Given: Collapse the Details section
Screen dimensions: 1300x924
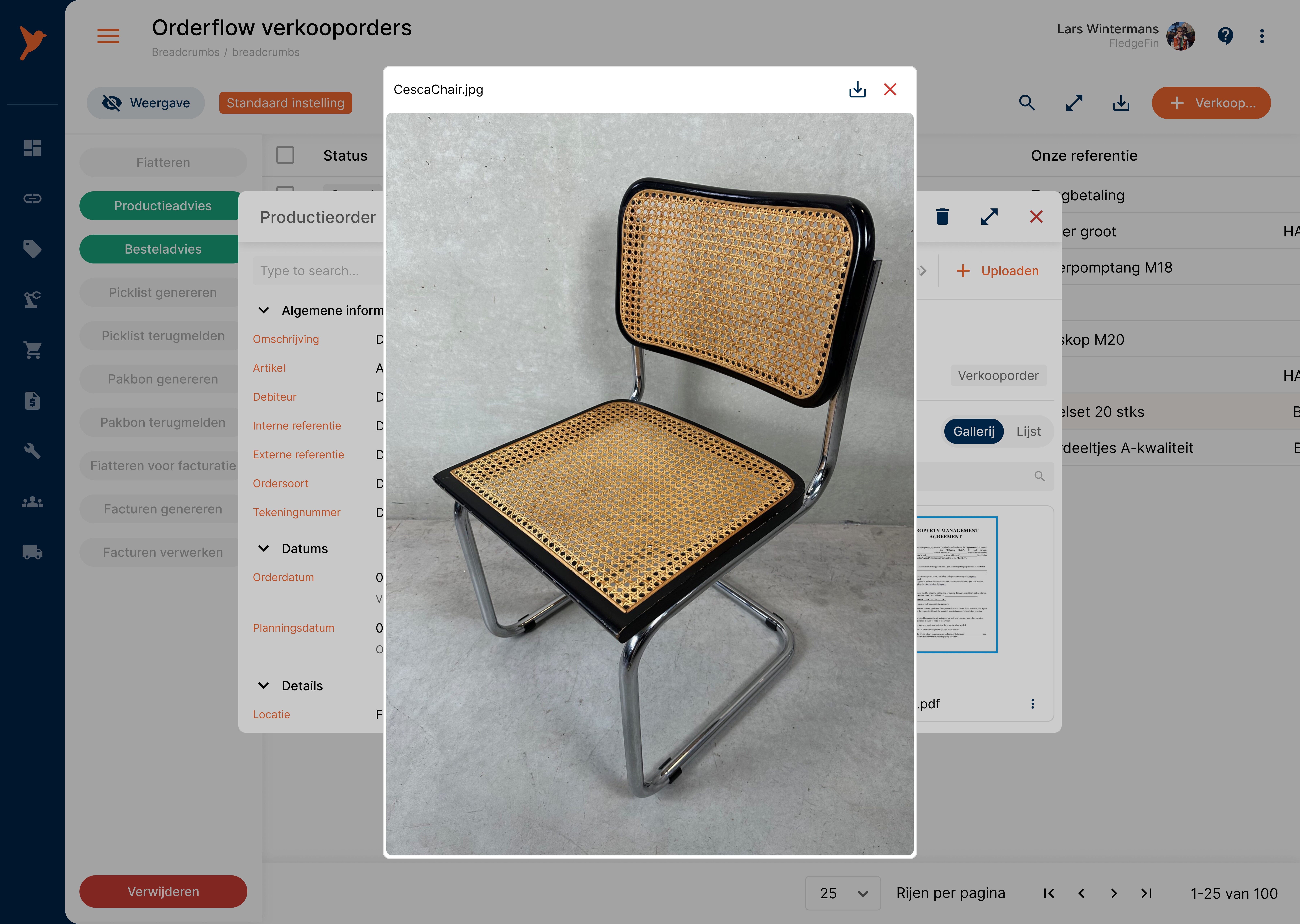Looking at the screenshot, I should click(264, 686).
